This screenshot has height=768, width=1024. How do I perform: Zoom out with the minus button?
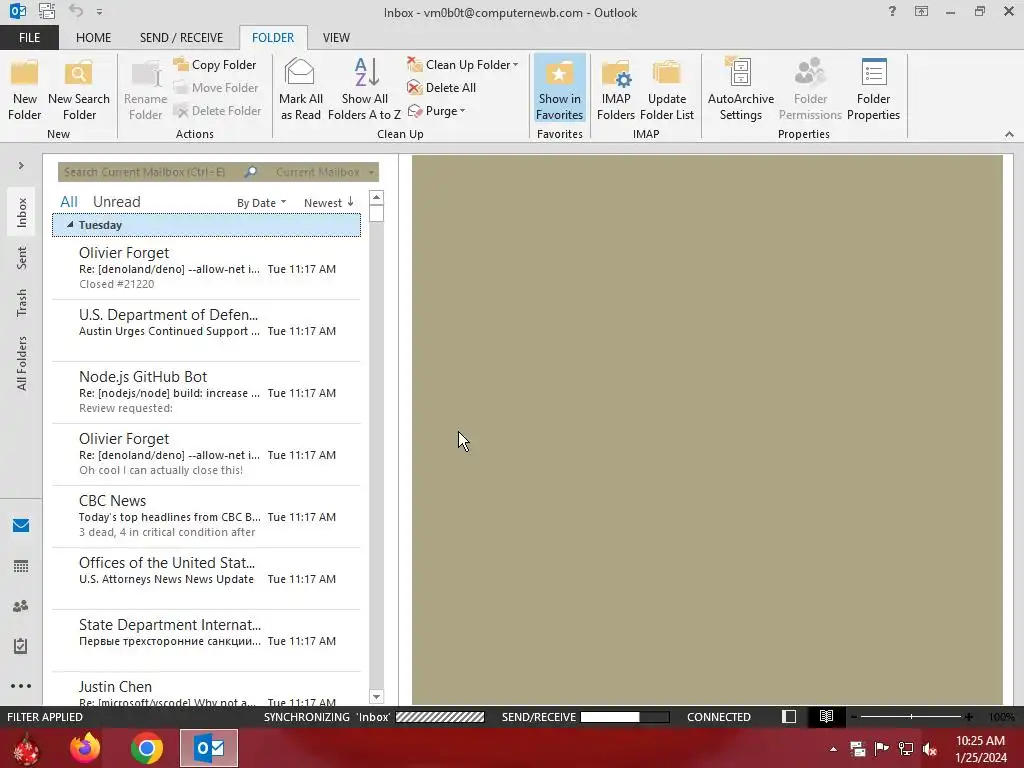tap(854, 717)
